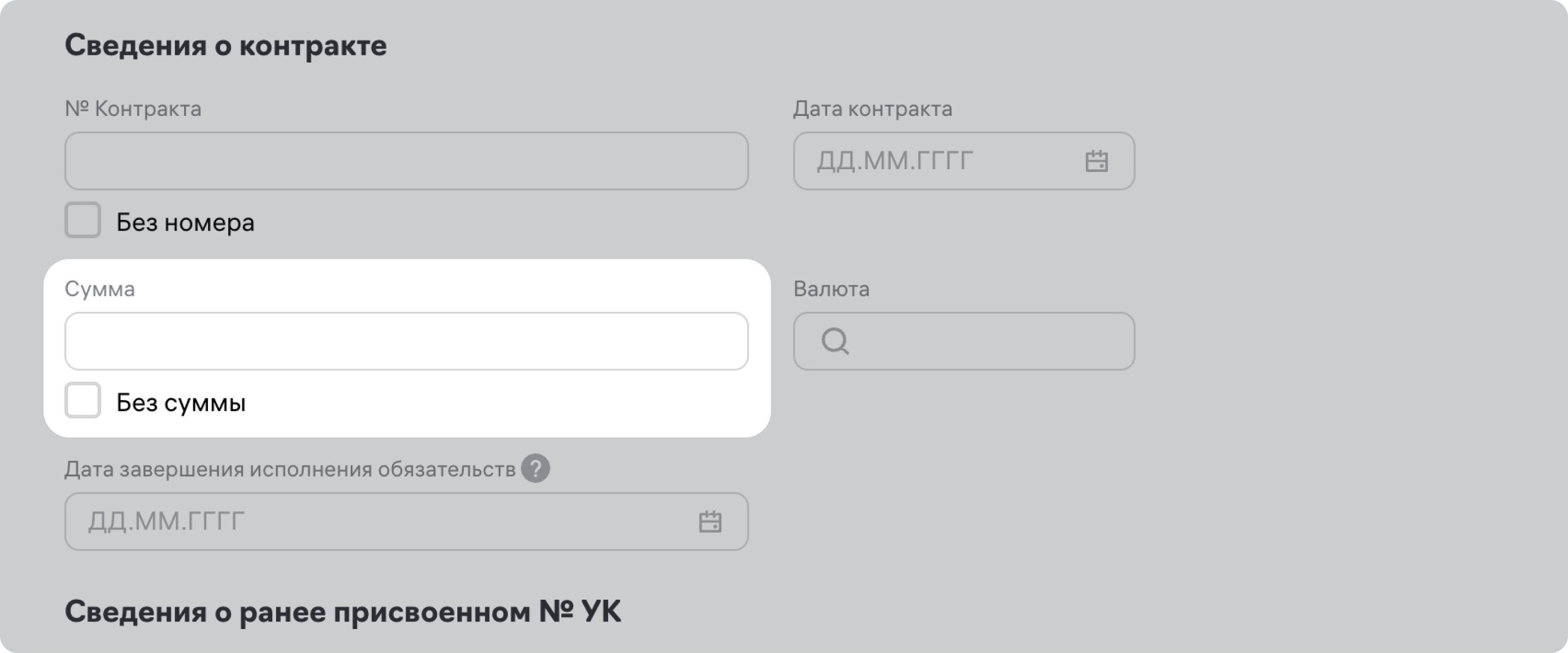This screenshot has height=653, width=1568.
Task: Click the question mark help icon
Action: tap(535, 469)
